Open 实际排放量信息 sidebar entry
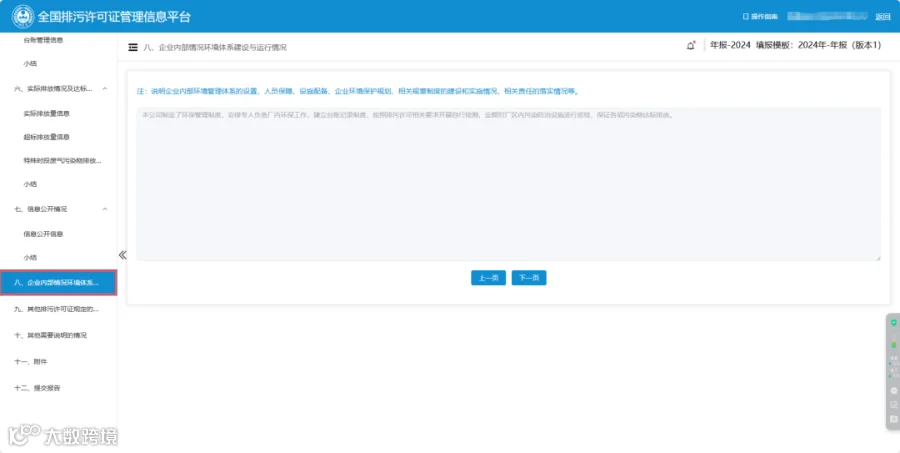The height and width of the screenshot is (453, 900). (46, 114)
